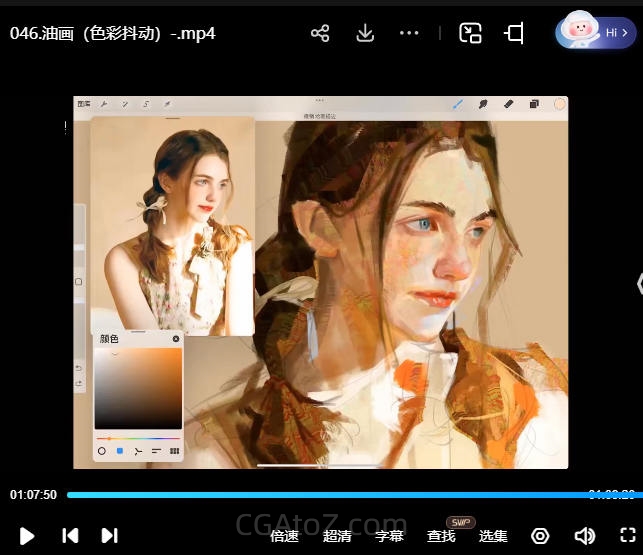Screen dimensions: 643x555
Task: Click the share icon in top bar
Action: 320,33
